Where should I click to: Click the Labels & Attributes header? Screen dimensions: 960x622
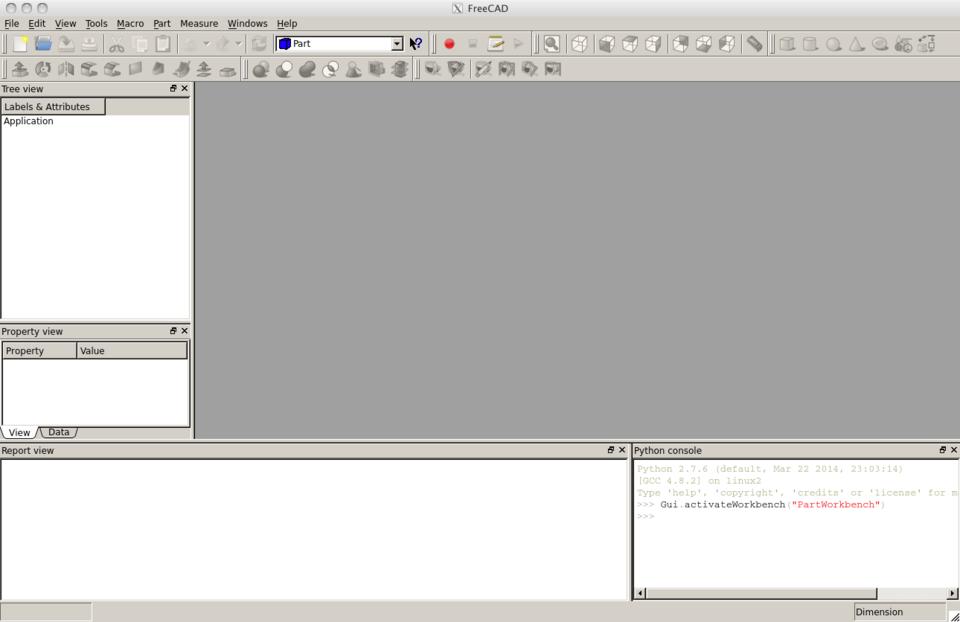click(52, 107)
